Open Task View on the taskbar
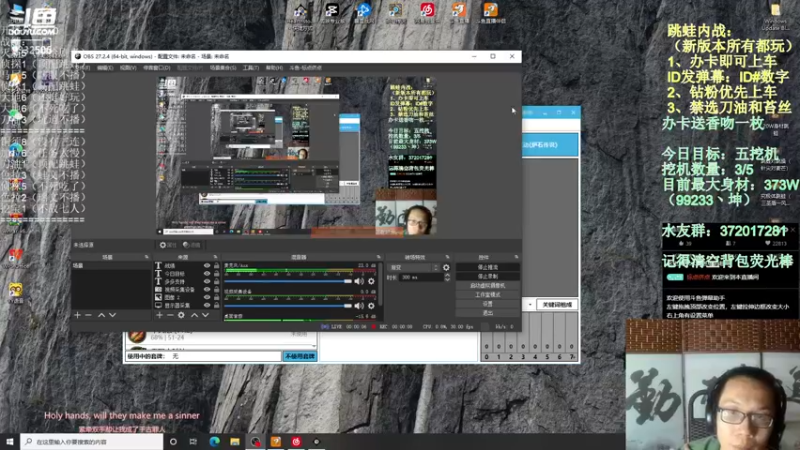This screenshot has height=450, width=800. tap(193, 442)
